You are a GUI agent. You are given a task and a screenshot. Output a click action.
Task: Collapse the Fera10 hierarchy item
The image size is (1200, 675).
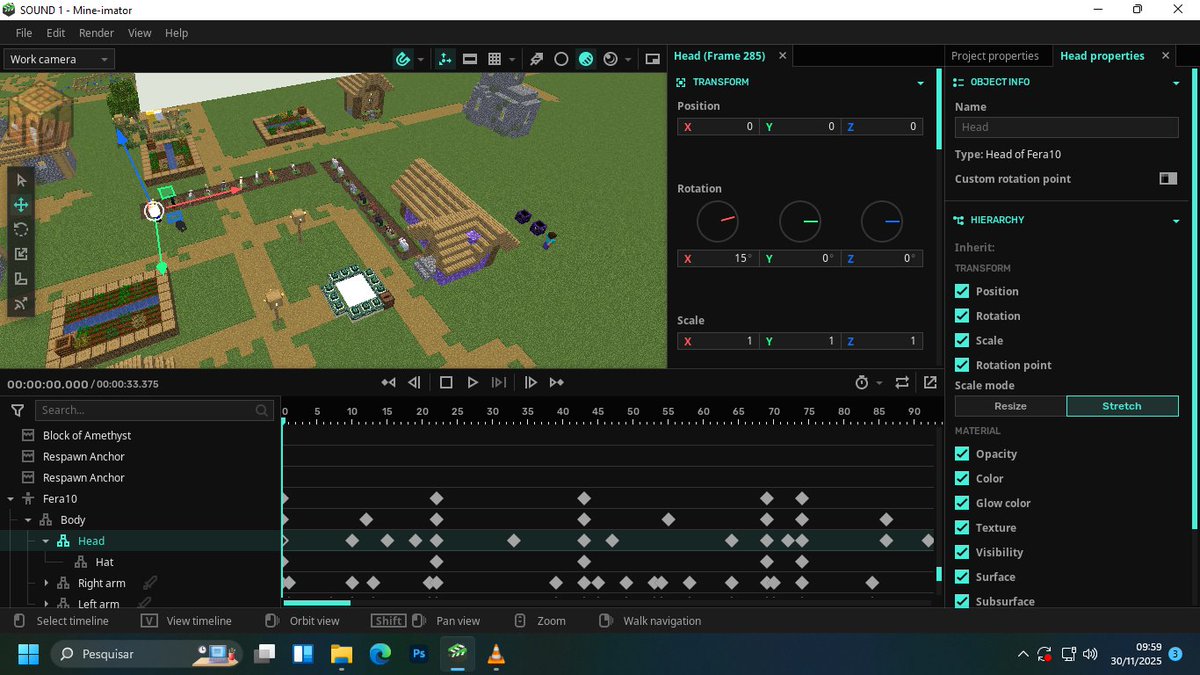point(10,498)
